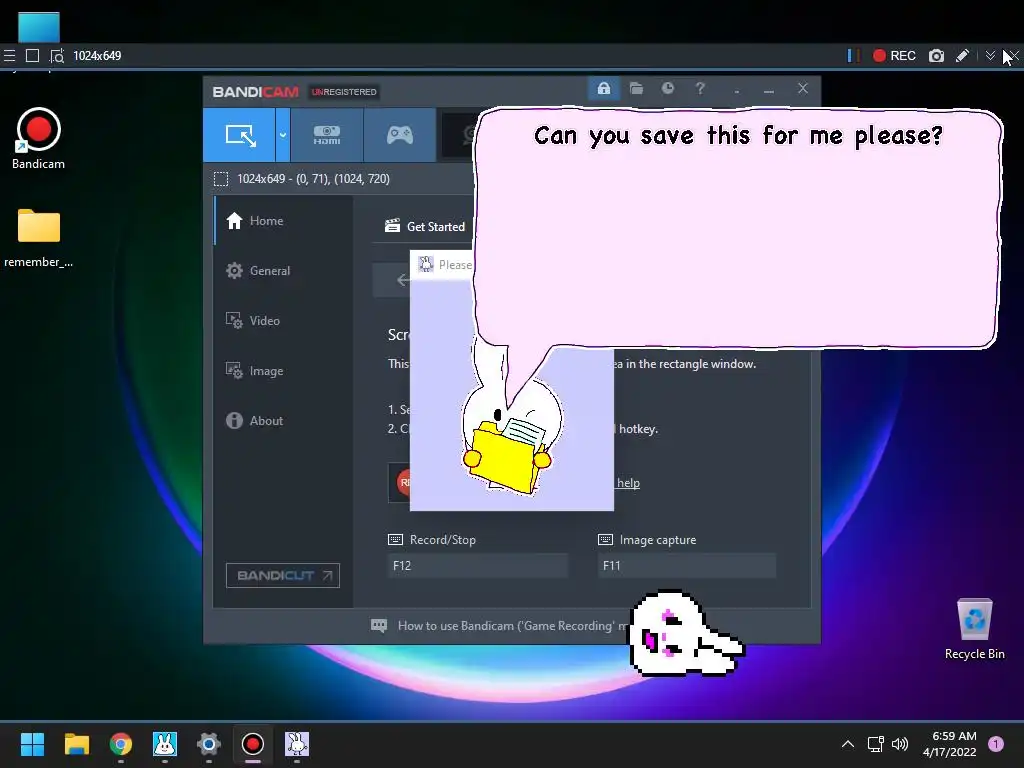Switch to HDMI device recording mode
1024x768 pixels.
point(327,135)
